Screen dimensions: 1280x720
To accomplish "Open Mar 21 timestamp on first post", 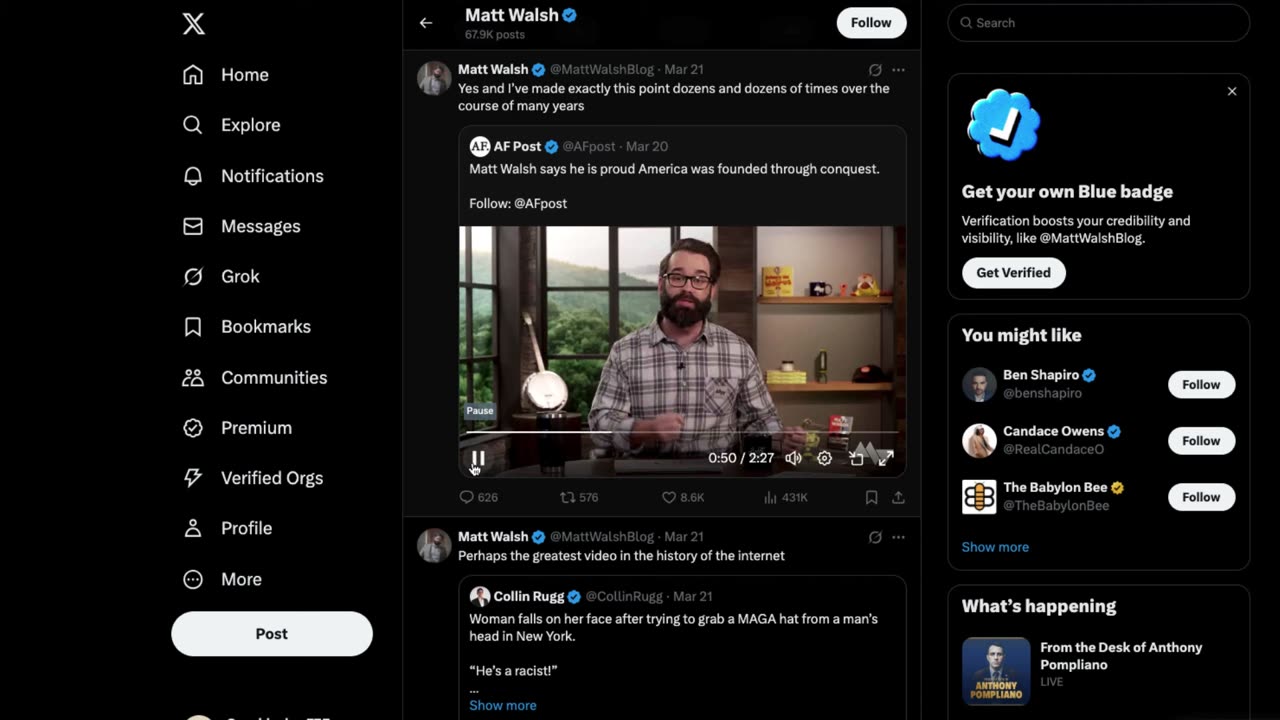I will coord(684,69).
